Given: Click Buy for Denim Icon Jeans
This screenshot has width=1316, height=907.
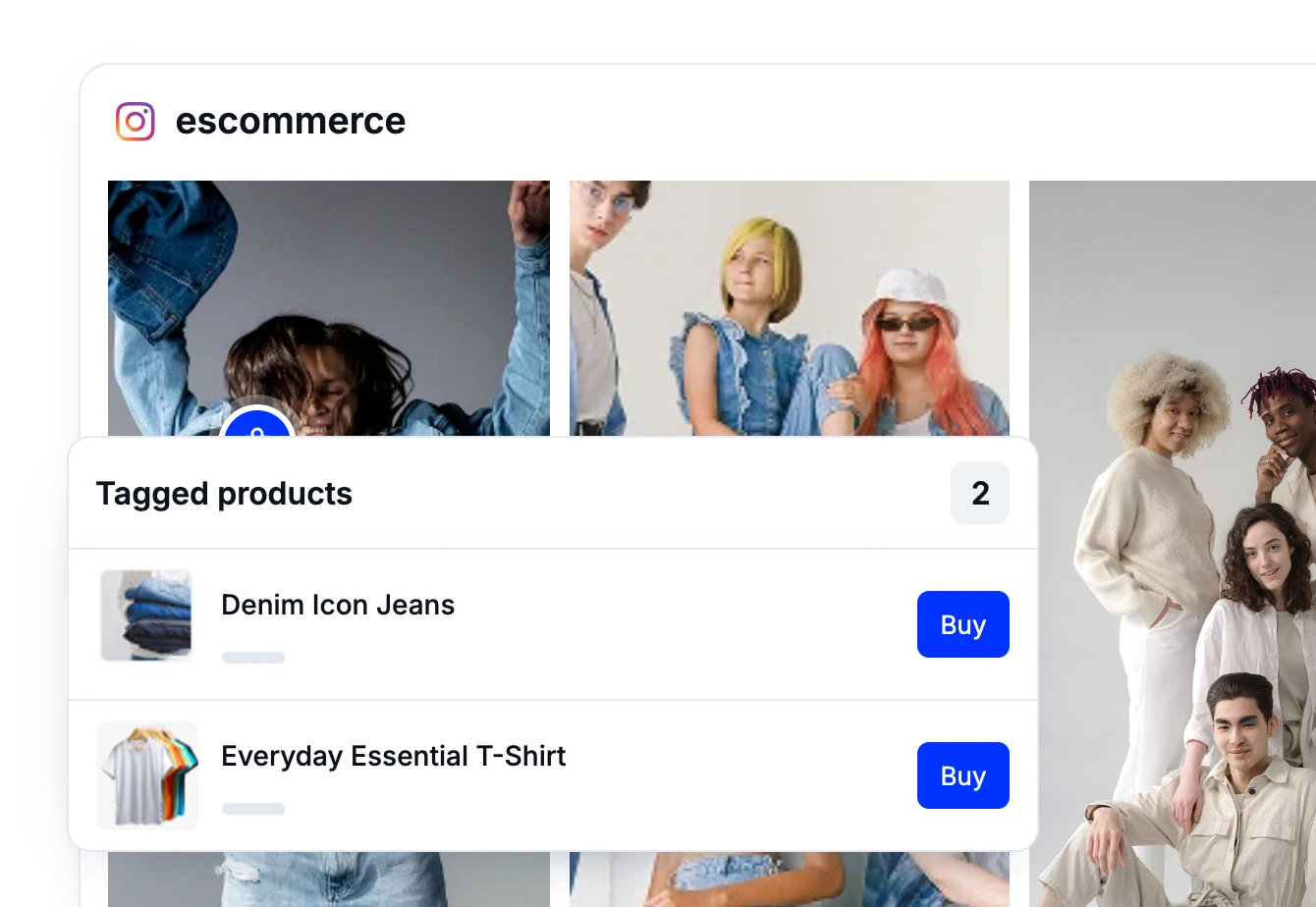Looking at the screenshot, I should [962, 624].
